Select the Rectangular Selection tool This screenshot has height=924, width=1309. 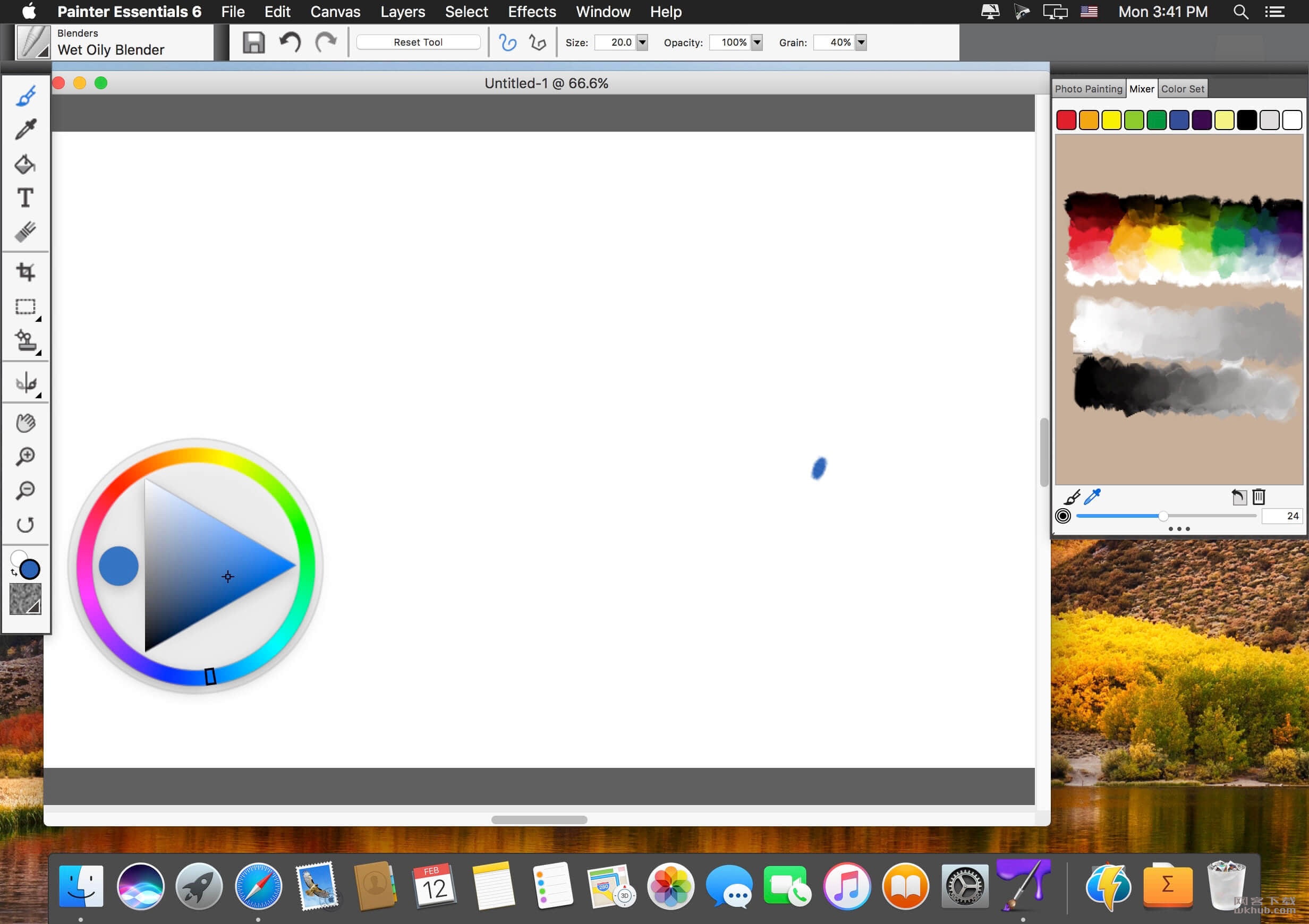pyautogui.click(x=25, y=306)
